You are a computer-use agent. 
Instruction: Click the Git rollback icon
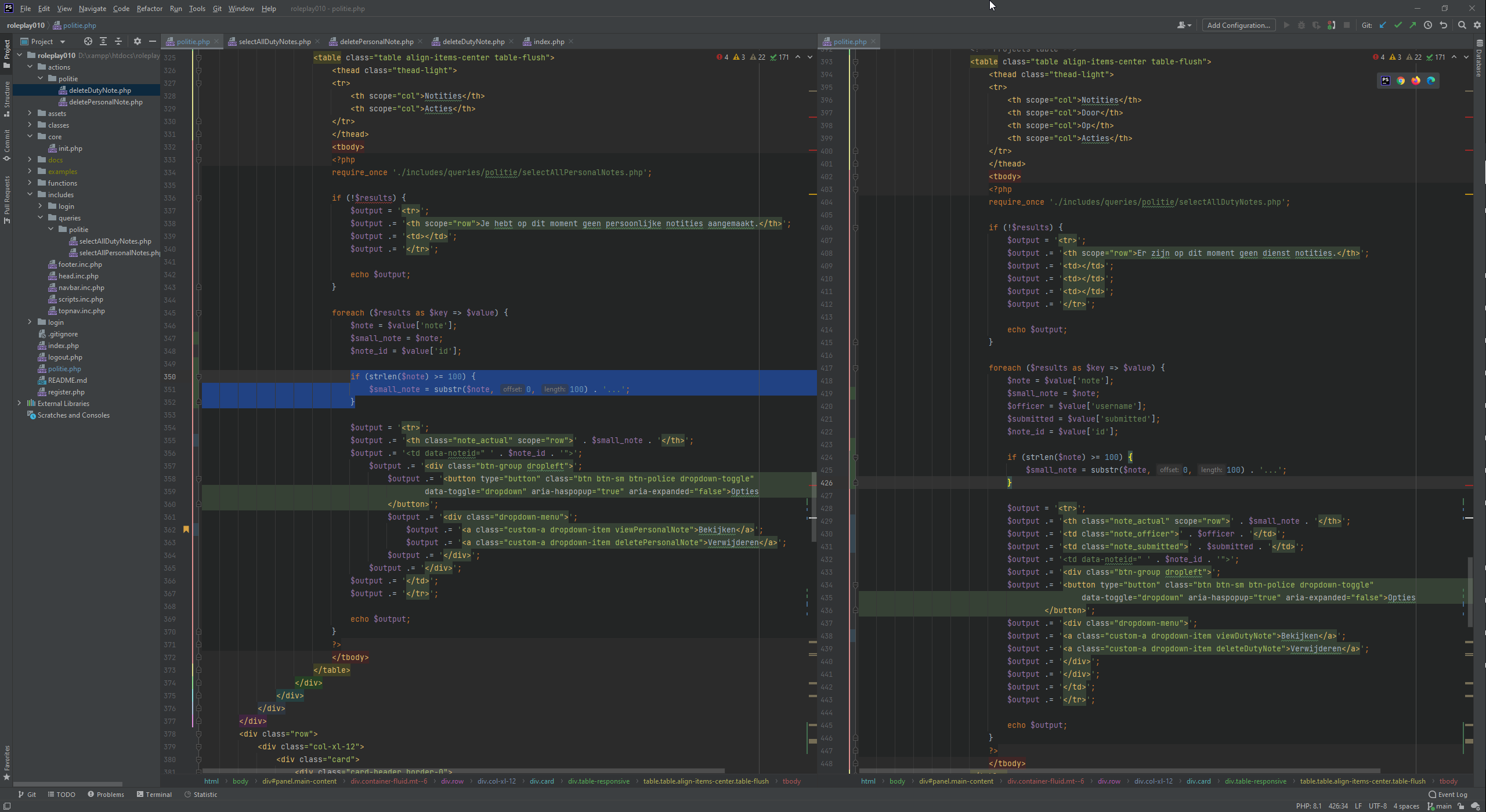pyautogui.click(x=1444, y=25)
